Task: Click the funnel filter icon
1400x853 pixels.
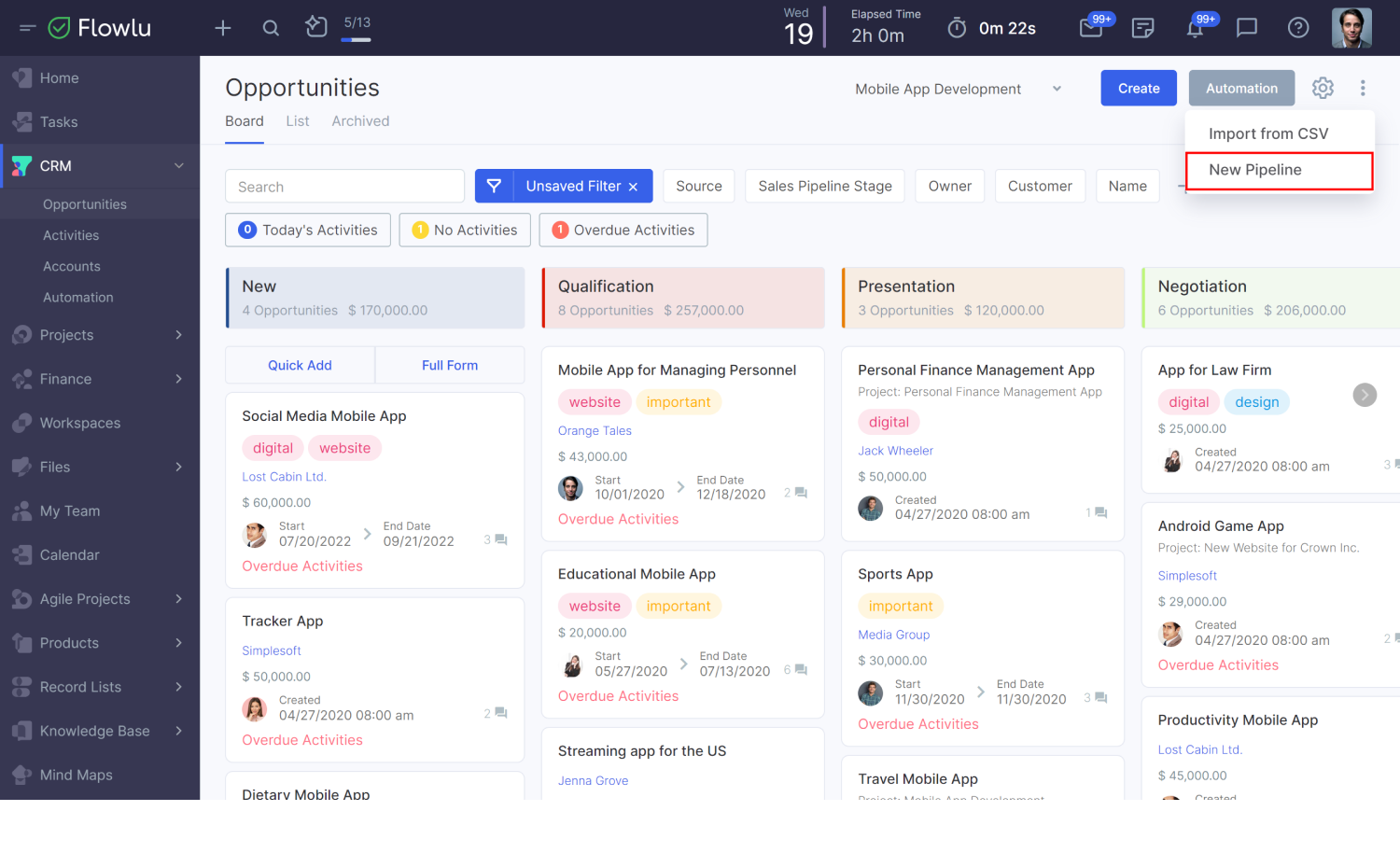Action: coord(495,186)
